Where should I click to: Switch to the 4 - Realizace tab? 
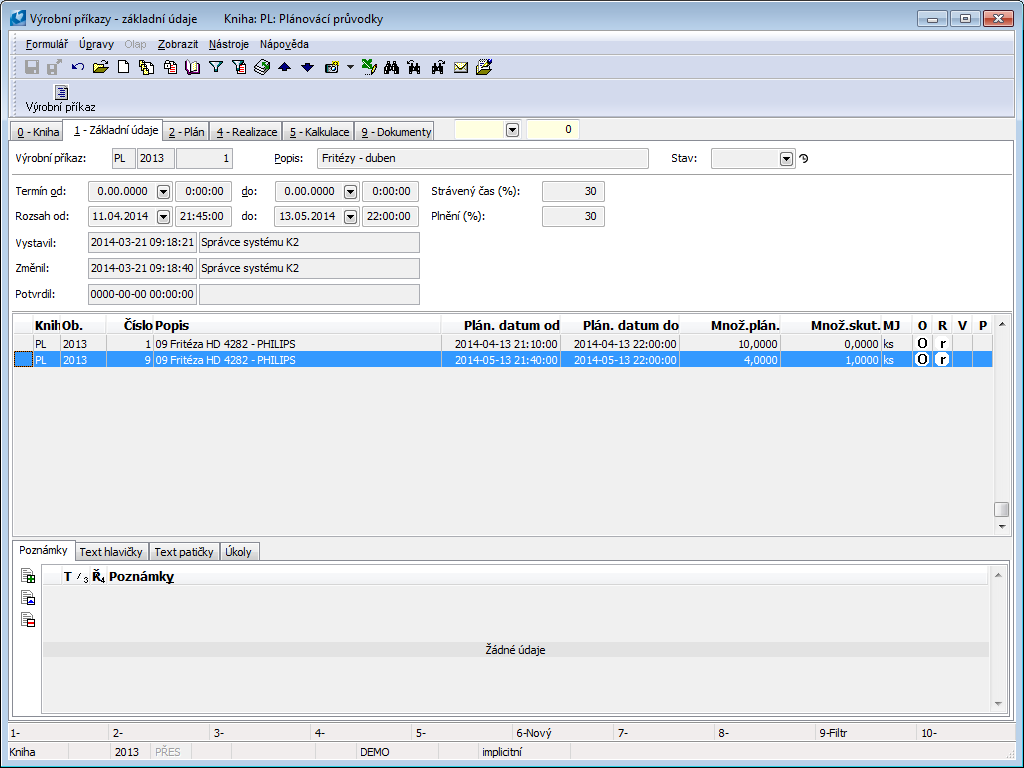coord(245,132)
